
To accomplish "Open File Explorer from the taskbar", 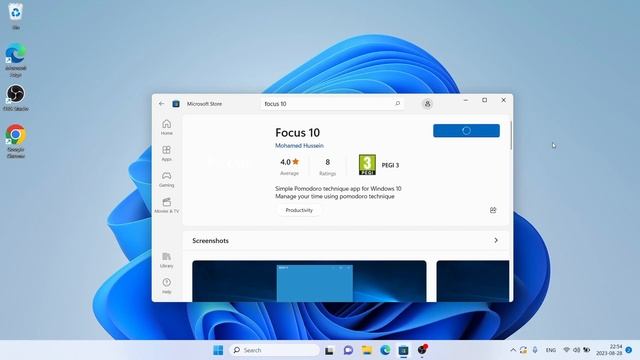I will (x=367, y=350).
